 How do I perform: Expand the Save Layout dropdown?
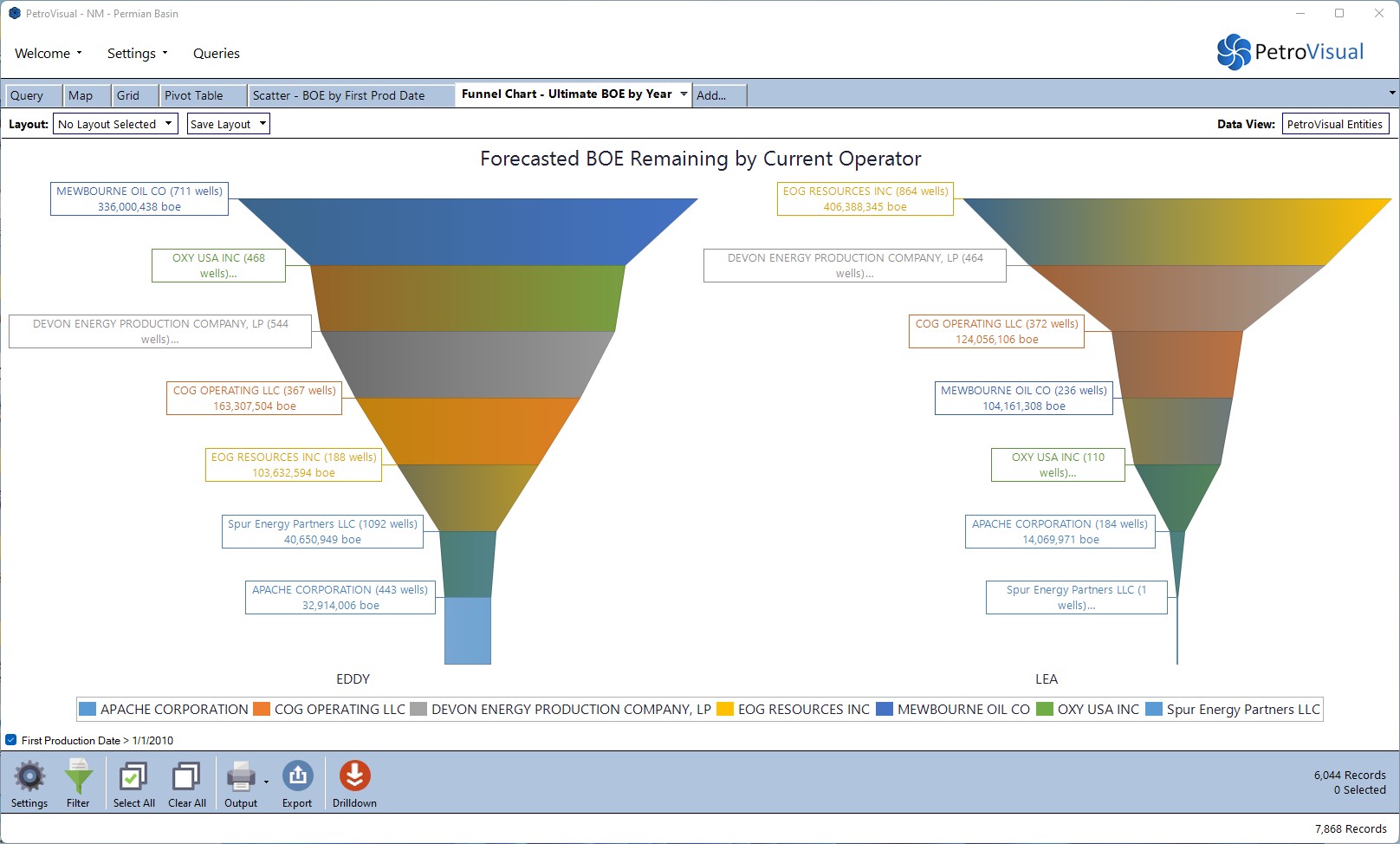pyautogui.click(x=228, y=124)
